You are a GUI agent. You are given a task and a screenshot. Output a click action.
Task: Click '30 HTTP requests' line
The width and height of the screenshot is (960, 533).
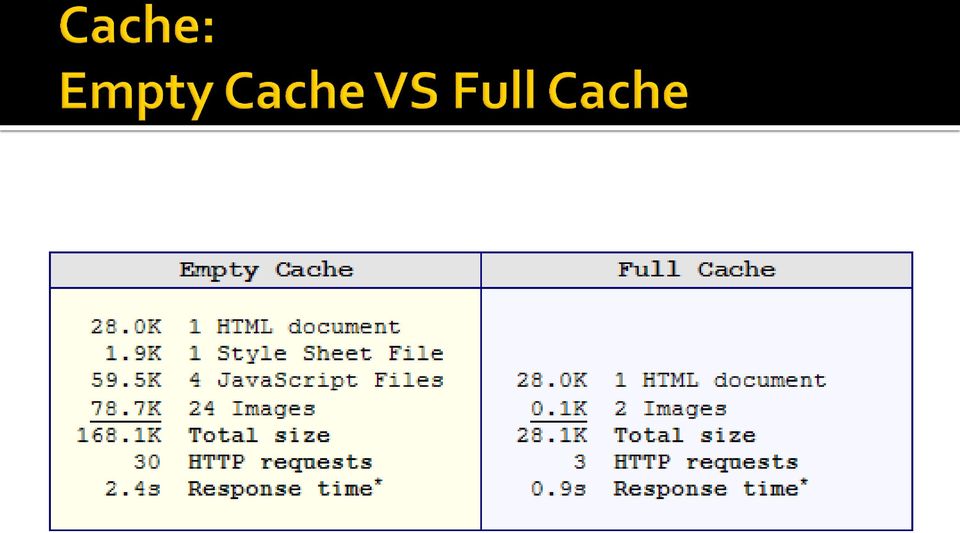pos(252,462)
